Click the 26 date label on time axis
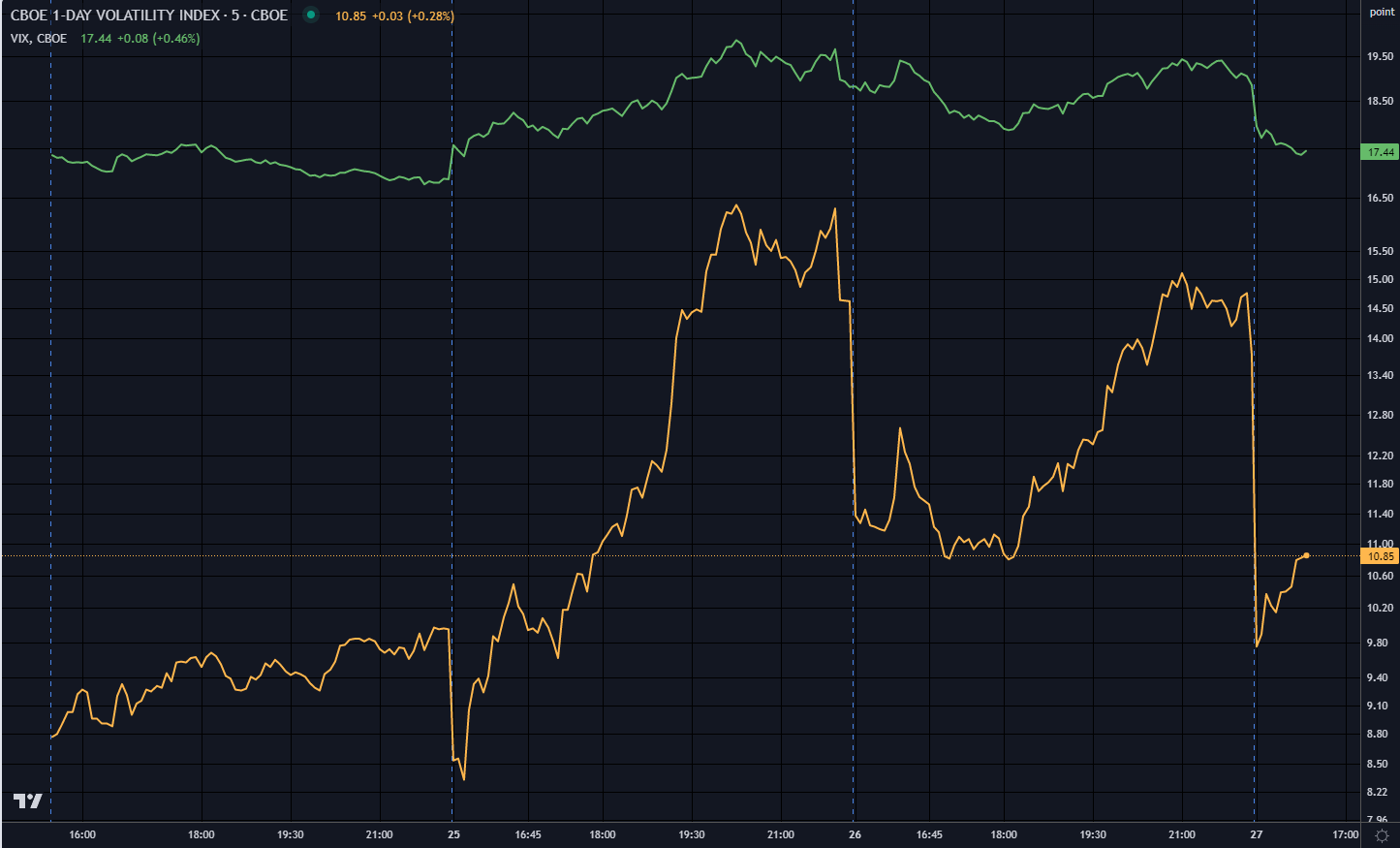This screenshot has width=1400, height=848. click(855, 834)
